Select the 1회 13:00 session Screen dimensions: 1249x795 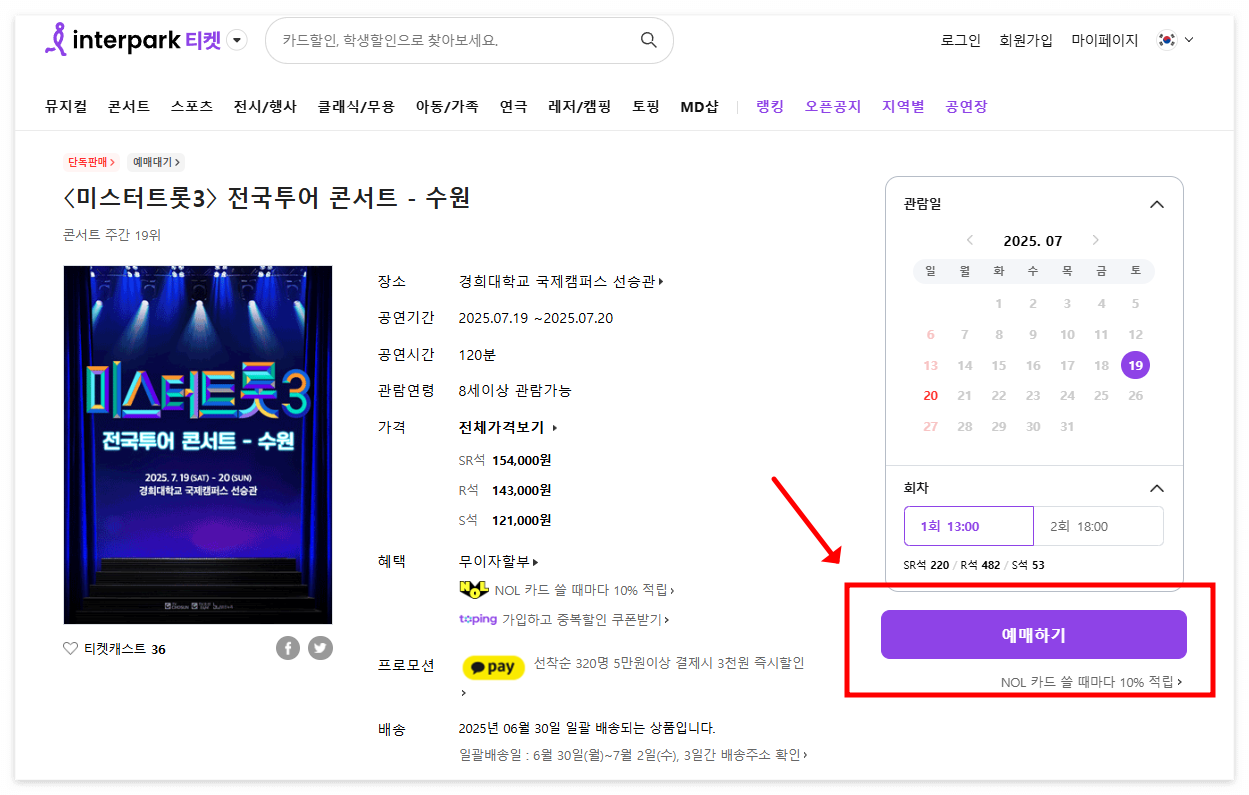[x=969, y=526]
